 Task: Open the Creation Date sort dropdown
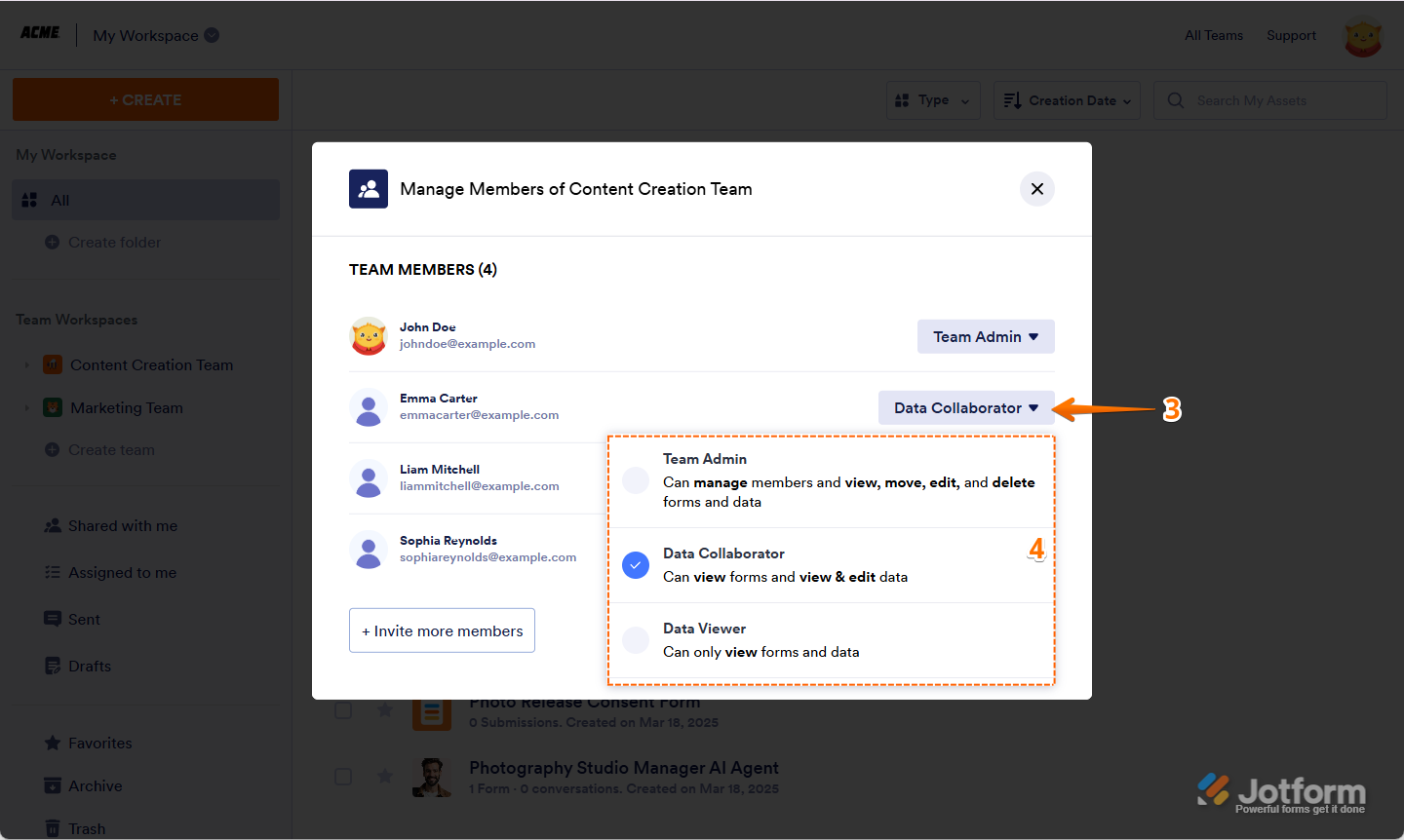click(x=1067, y=100)
